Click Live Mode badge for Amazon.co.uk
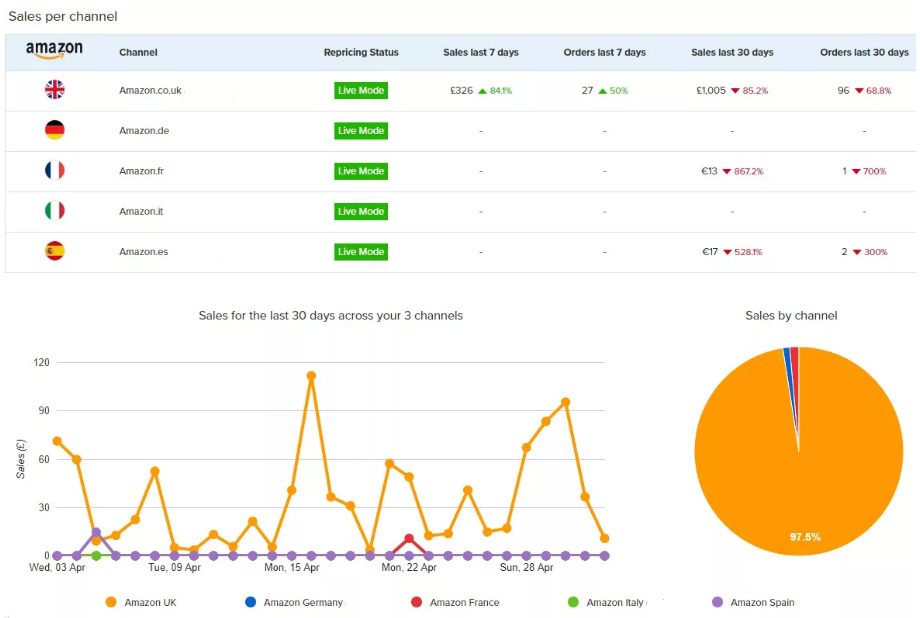 [x=361, y=90]
